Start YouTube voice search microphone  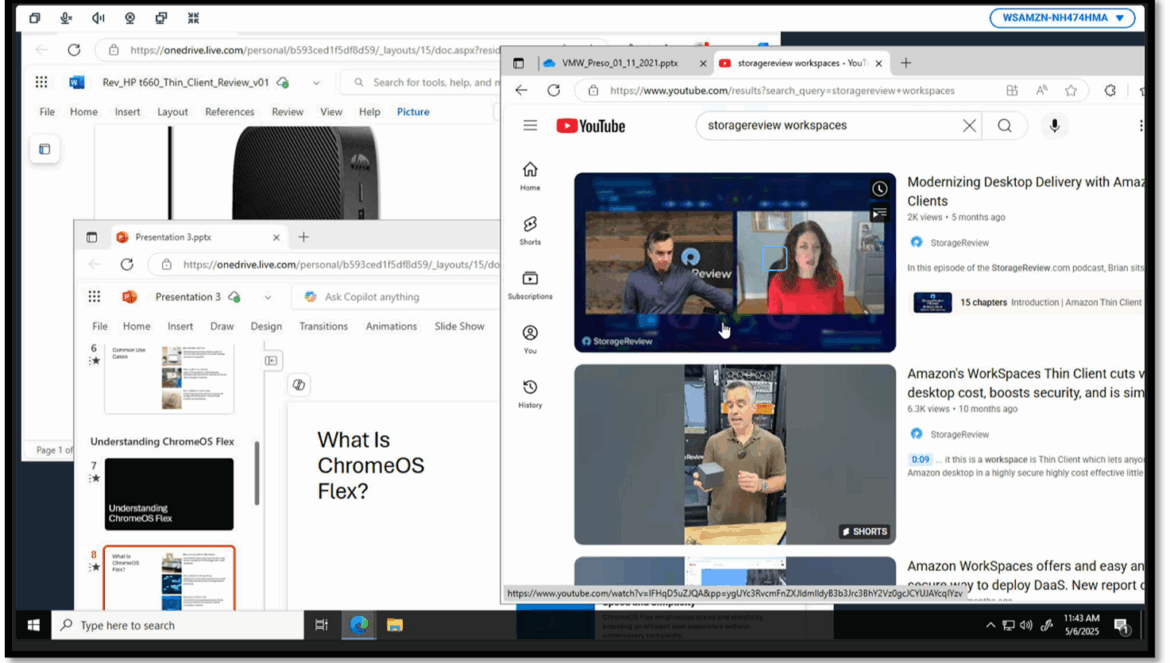click(x=1054, y=126)
